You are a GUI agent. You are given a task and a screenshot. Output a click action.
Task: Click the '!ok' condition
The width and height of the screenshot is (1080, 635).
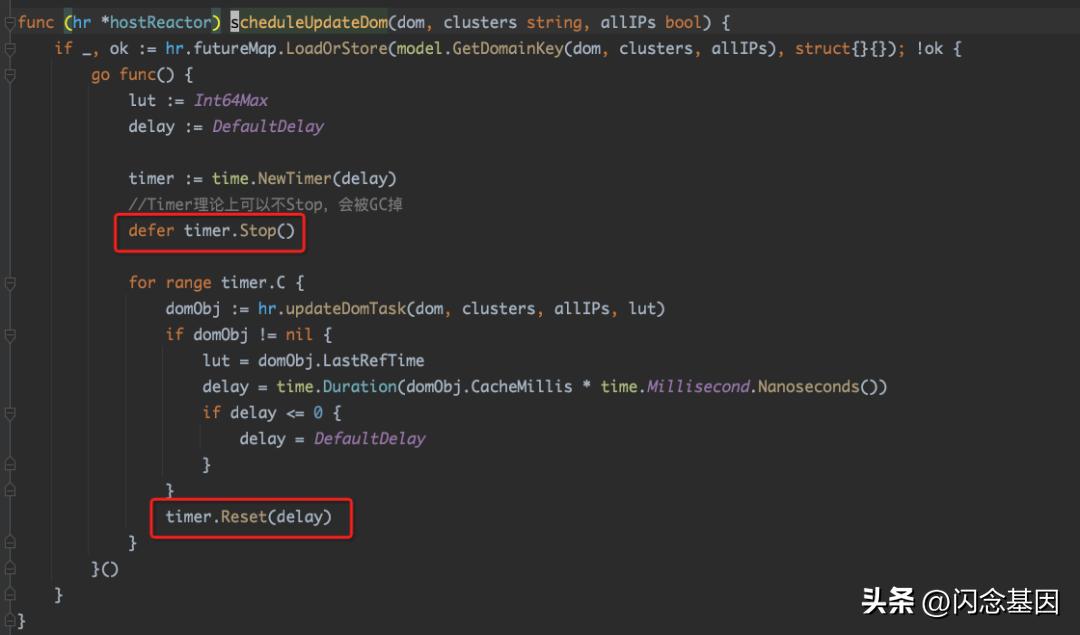929,49
